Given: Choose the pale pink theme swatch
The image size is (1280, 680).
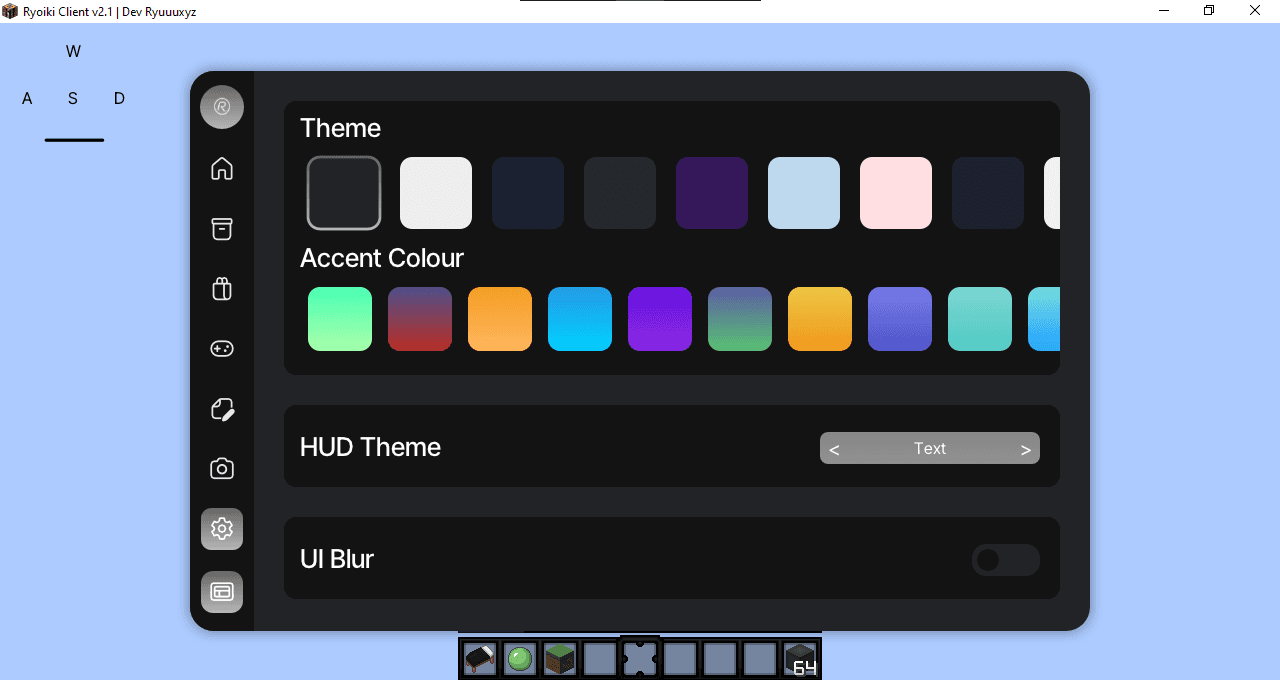Looking at the screenshot, I should pyautogui.click(x=896, y=193).
